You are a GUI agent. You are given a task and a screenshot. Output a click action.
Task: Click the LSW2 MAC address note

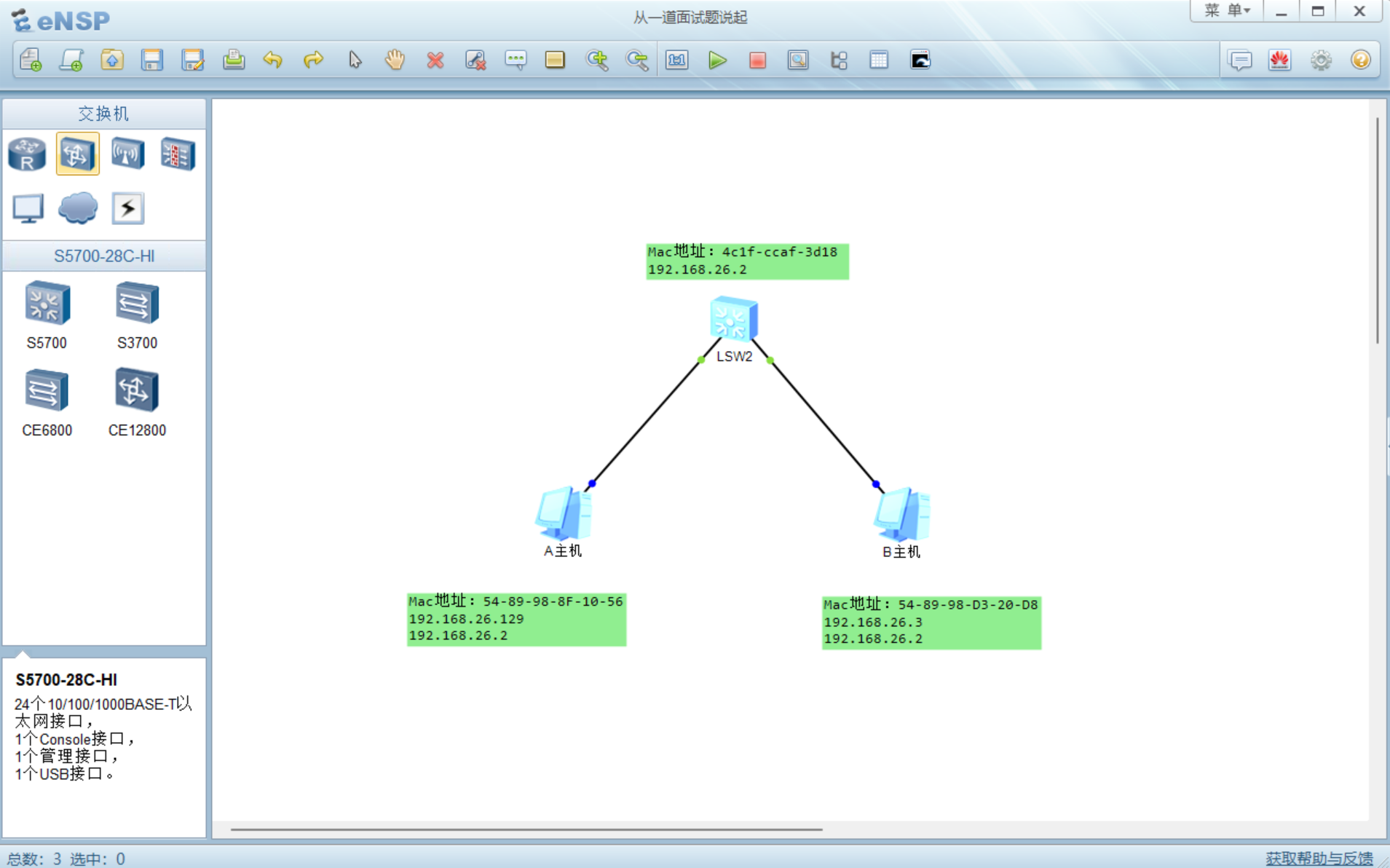pos(747,261)
